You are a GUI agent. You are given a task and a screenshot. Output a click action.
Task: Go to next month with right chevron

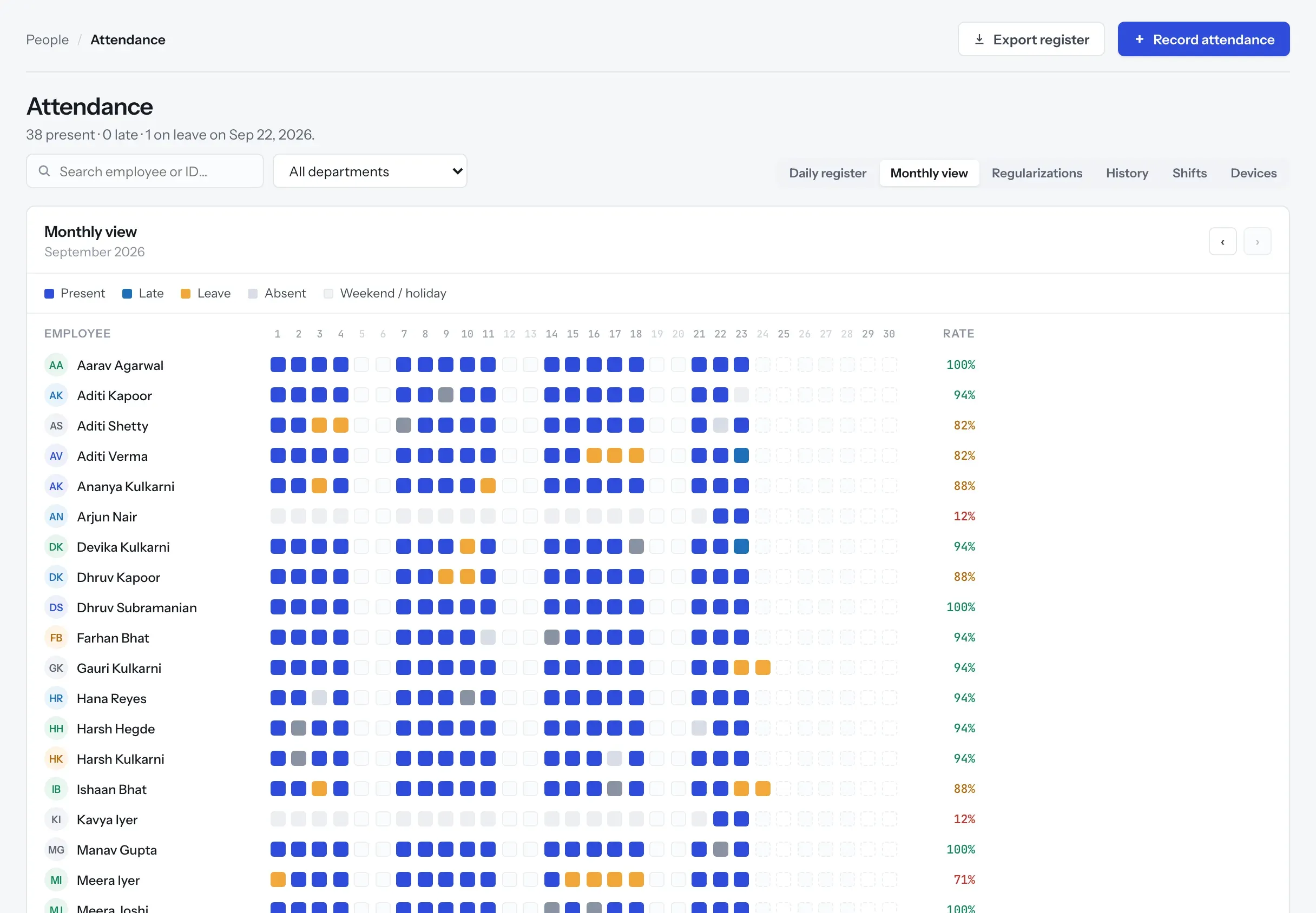click(1257, 241)
